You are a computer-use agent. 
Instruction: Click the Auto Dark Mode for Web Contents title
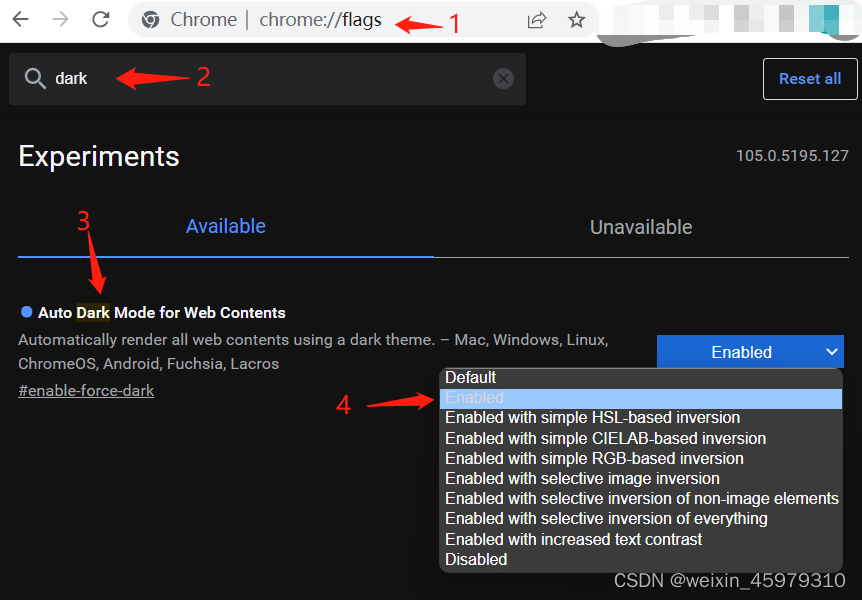pyautogui.click(x=162, y=312)
